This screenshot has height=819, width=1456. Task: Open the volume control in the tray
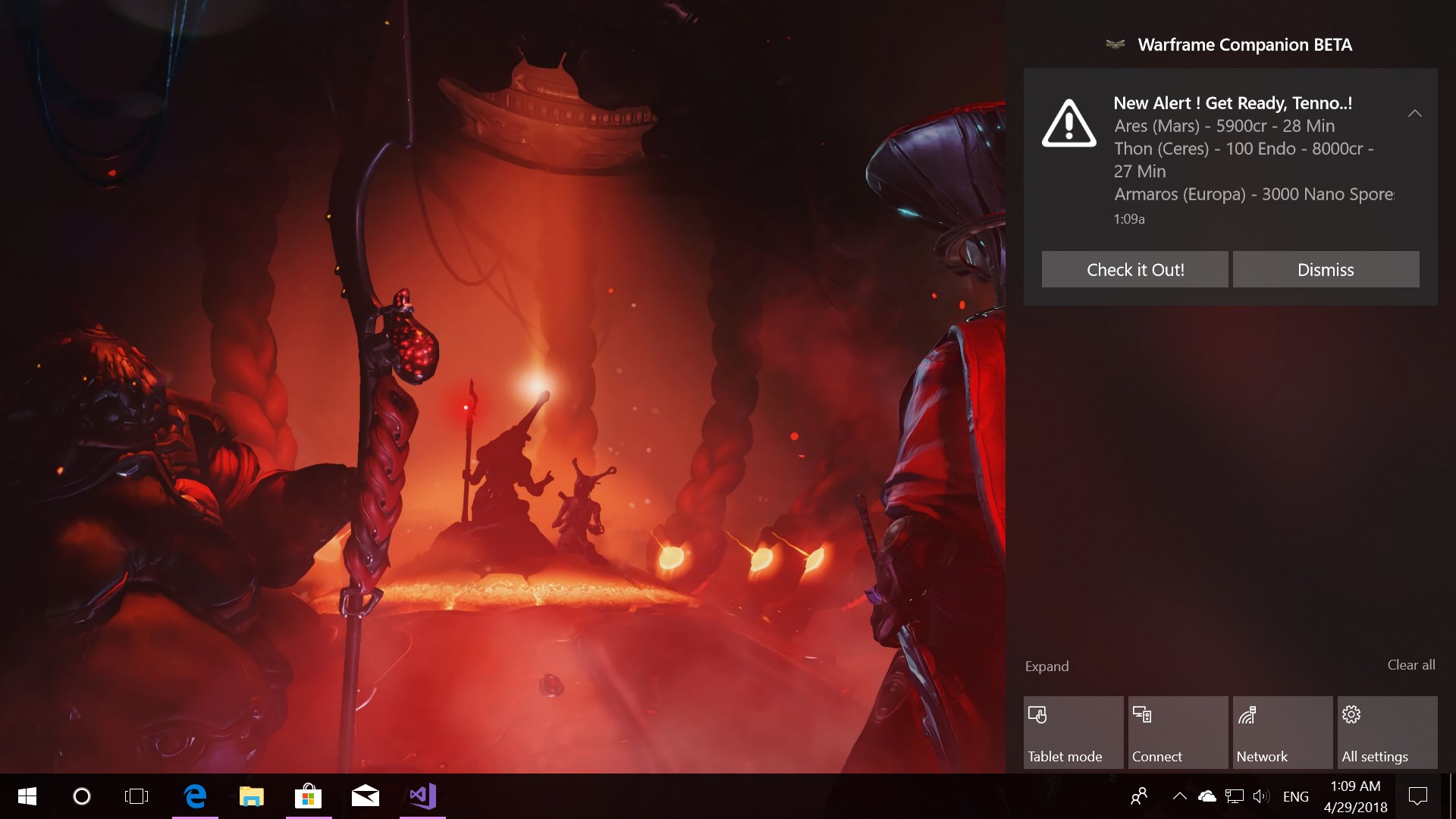click(x=1260, y=796)
